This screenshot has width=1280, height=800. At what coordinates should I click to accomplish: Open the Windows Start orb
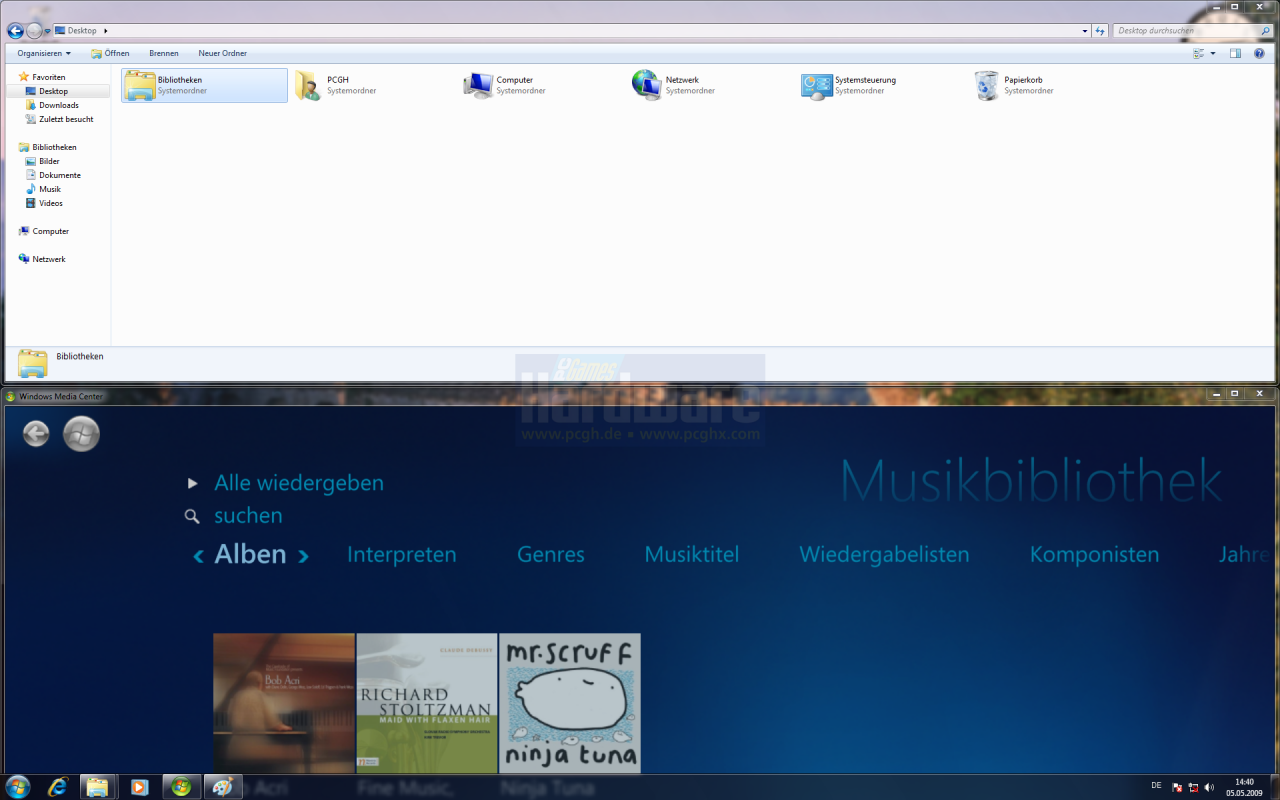[x=17, y=787]
